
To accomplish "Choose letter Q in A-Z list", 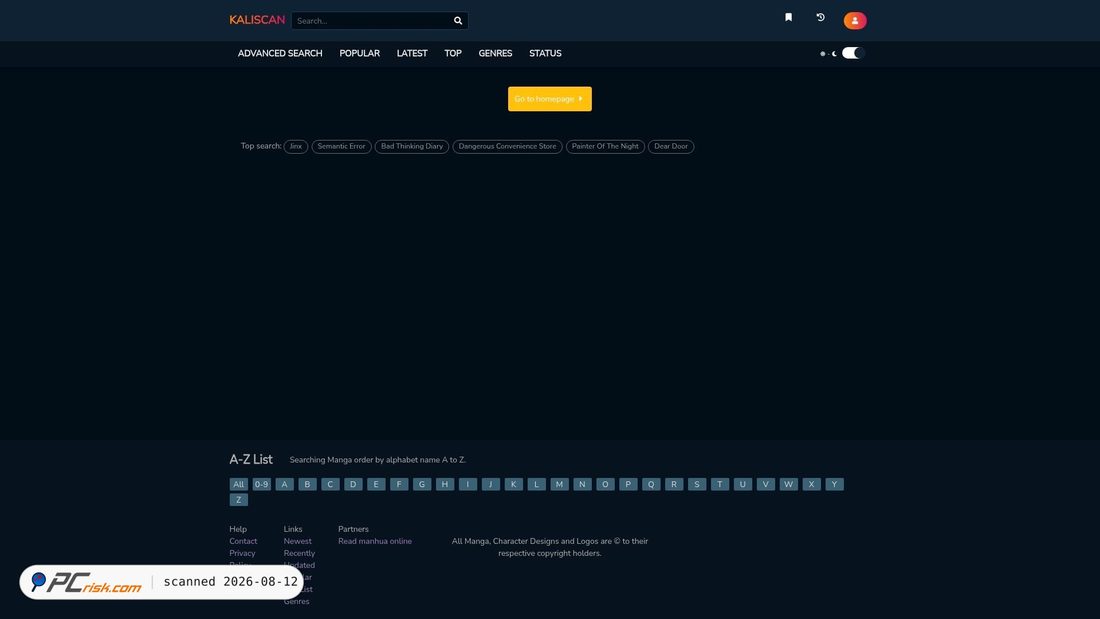I will click(651, 484).
